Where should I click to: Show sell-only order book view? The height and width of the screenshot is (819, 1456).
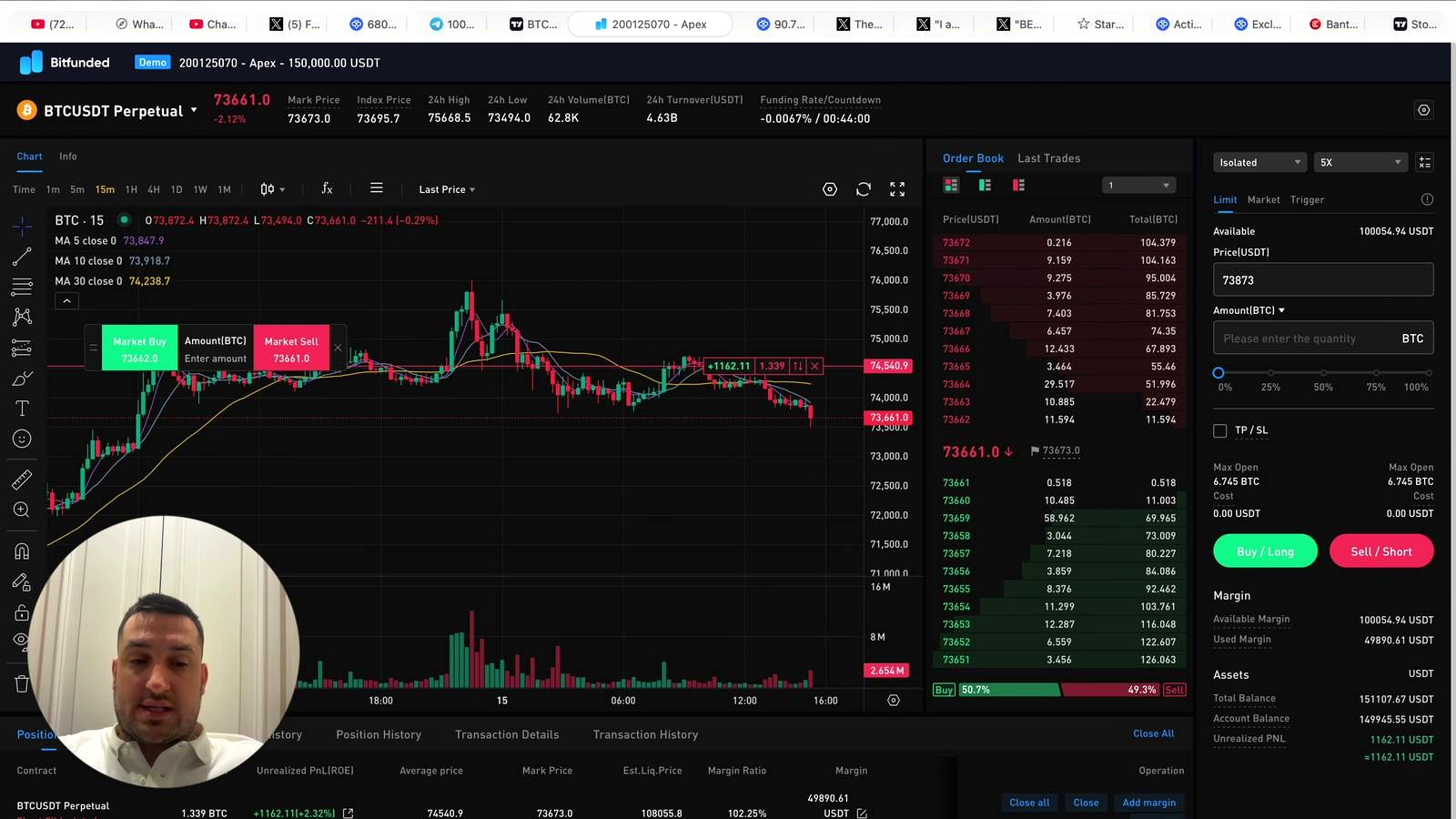coord(1018,185)
